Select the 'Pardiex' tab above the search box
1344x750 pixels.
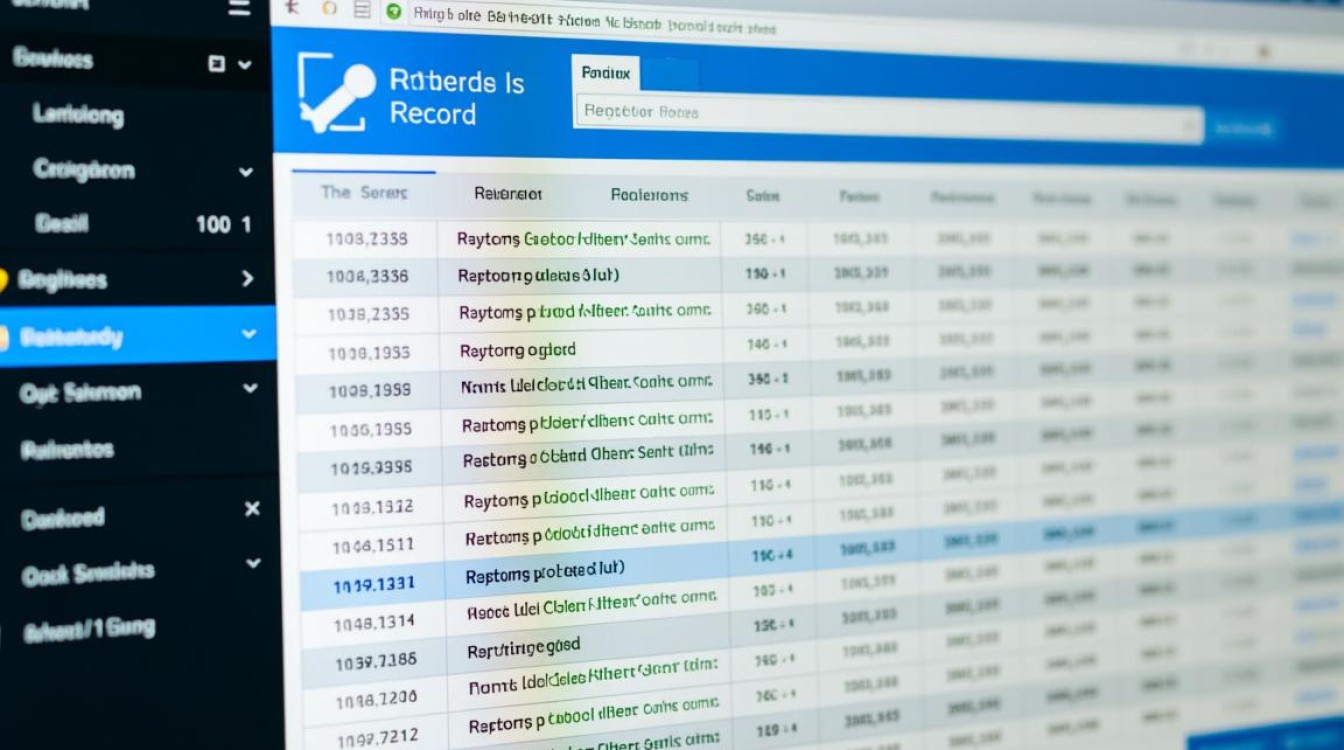pyautogui.click(x=606, y=73)
